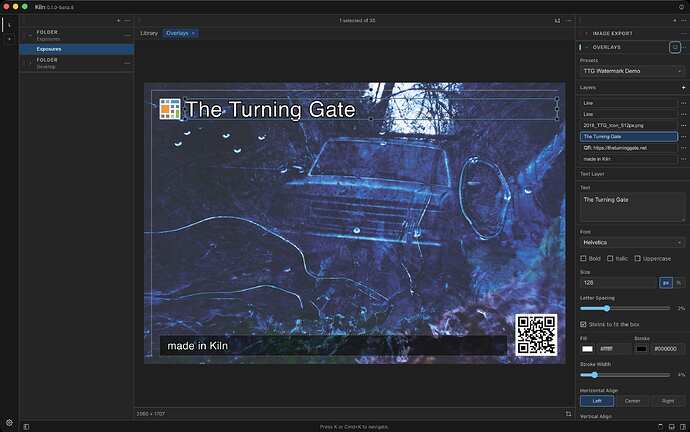Click the Text input box
Viewport: 690px width, 432px height.
tap(632, 207)
